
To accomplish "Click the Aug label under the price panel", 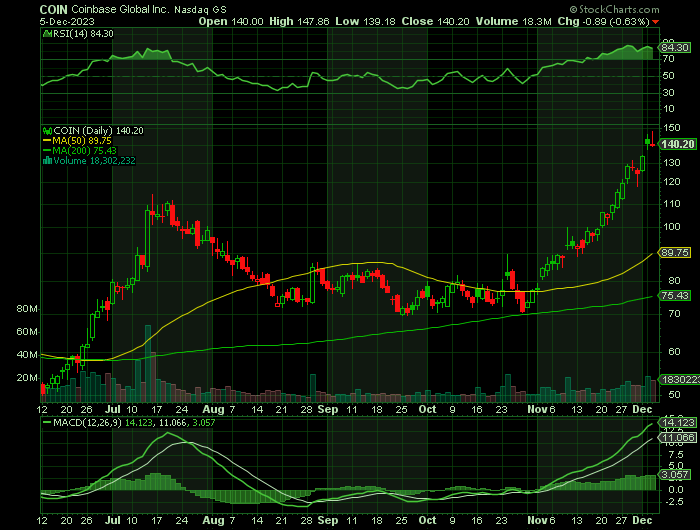I will (x=213, y=409).
